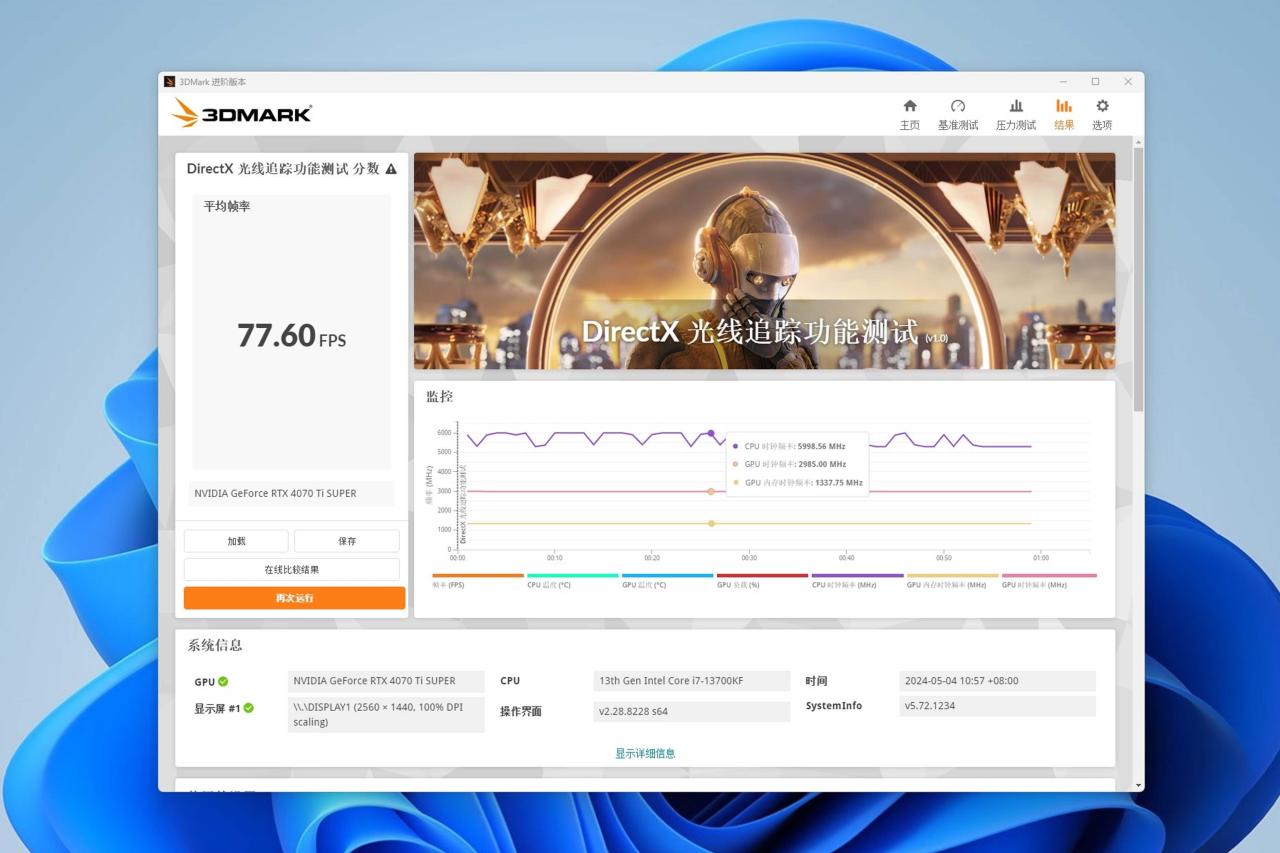Toggle the 帧率 (FPS) chart legend
This screenshot has height=853, width=1280.
click(478, 580)
